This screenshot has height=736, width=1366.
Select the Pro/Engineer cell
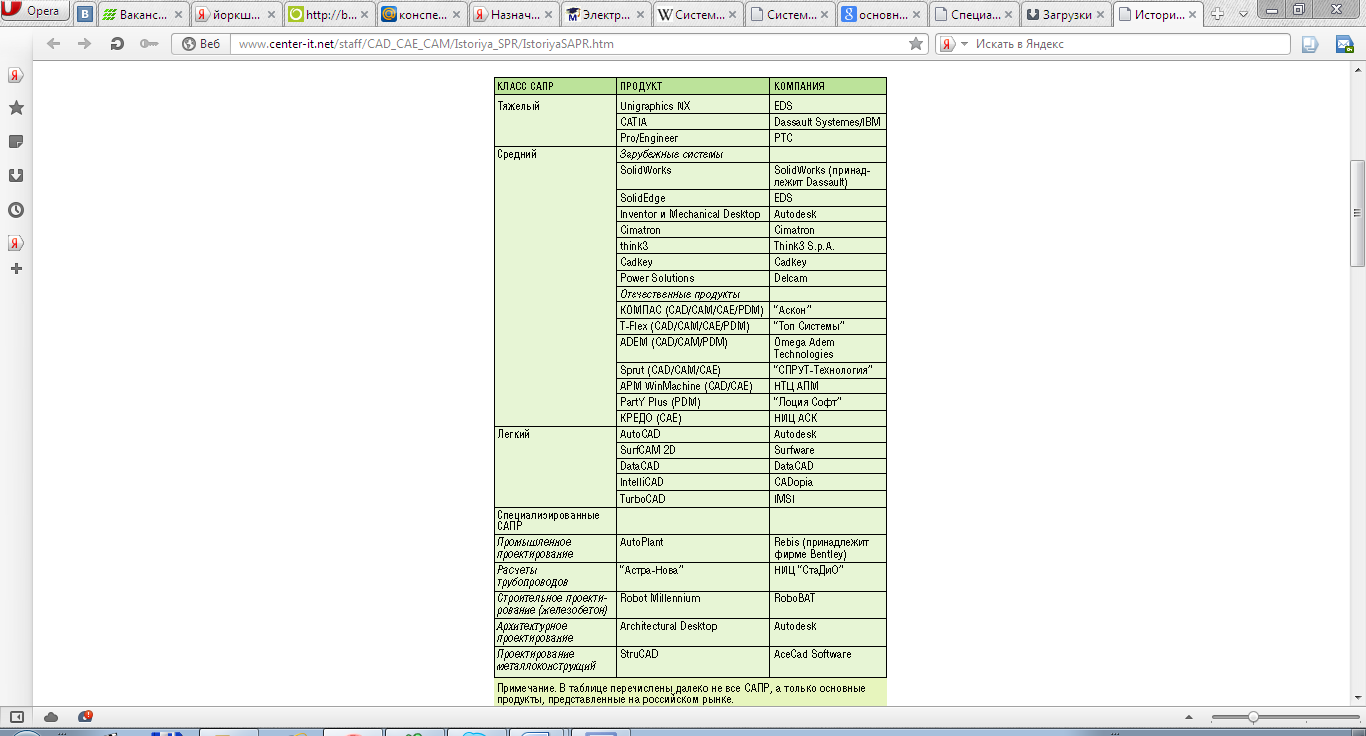pos(693,138)
